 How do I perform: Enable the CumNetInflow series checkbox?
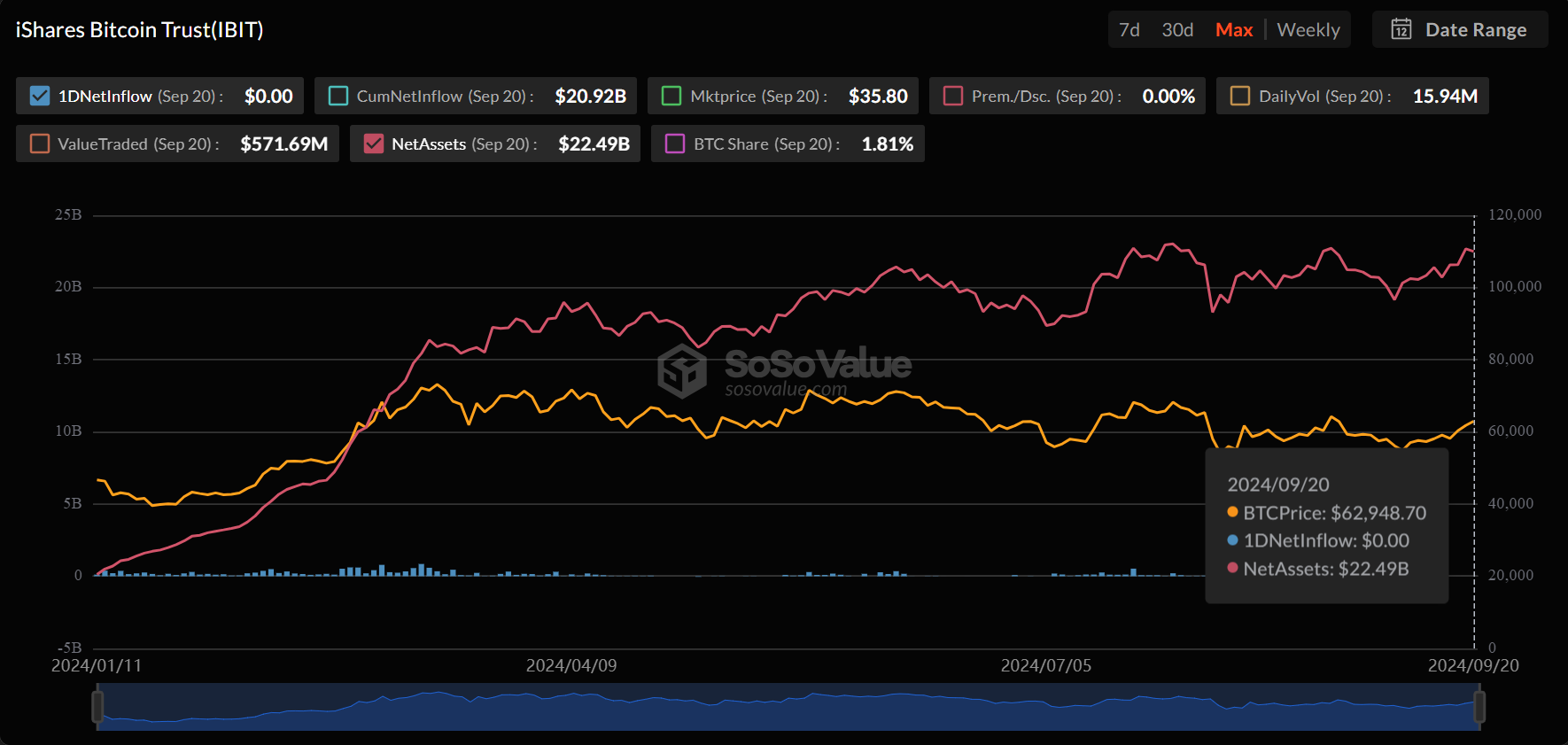[x=338, y=96]
